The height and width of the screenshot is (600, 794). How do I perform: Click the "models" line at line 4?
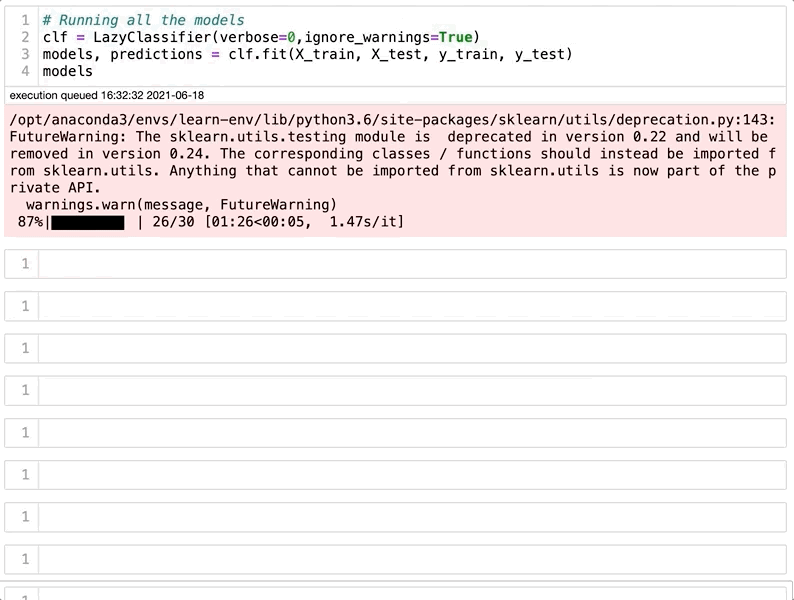[67, 71]
